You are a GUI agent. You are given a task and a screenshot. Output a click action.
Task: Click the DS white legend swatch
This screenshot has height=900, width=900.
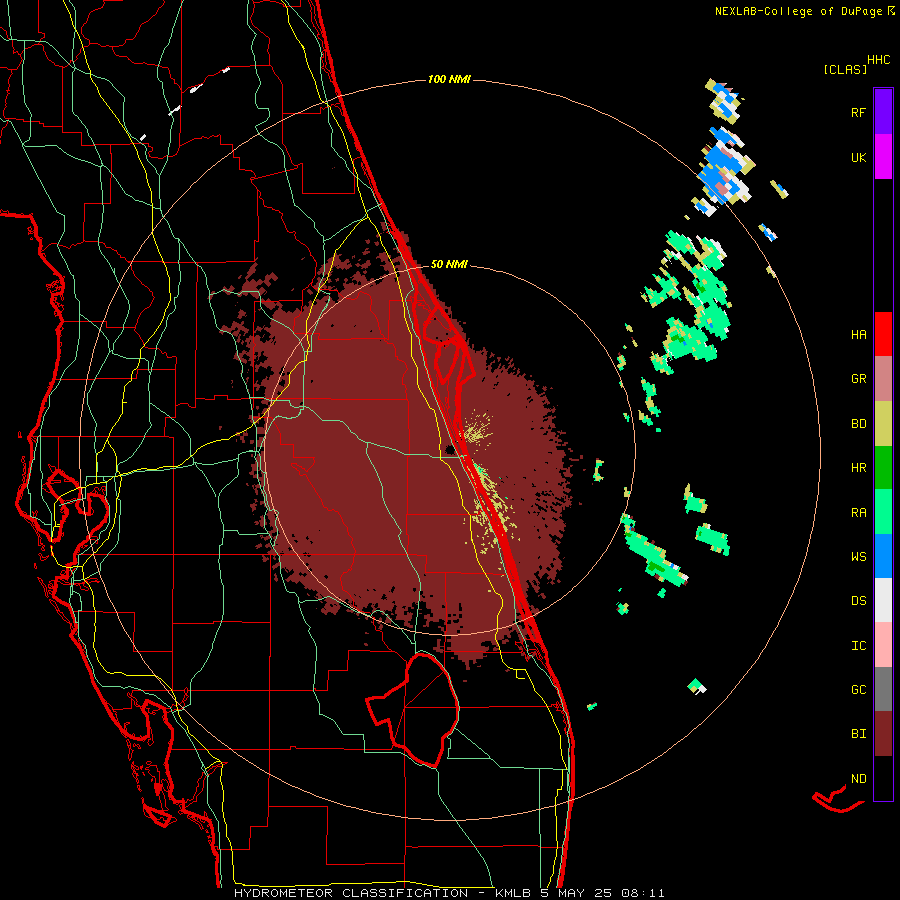[883, 600]
